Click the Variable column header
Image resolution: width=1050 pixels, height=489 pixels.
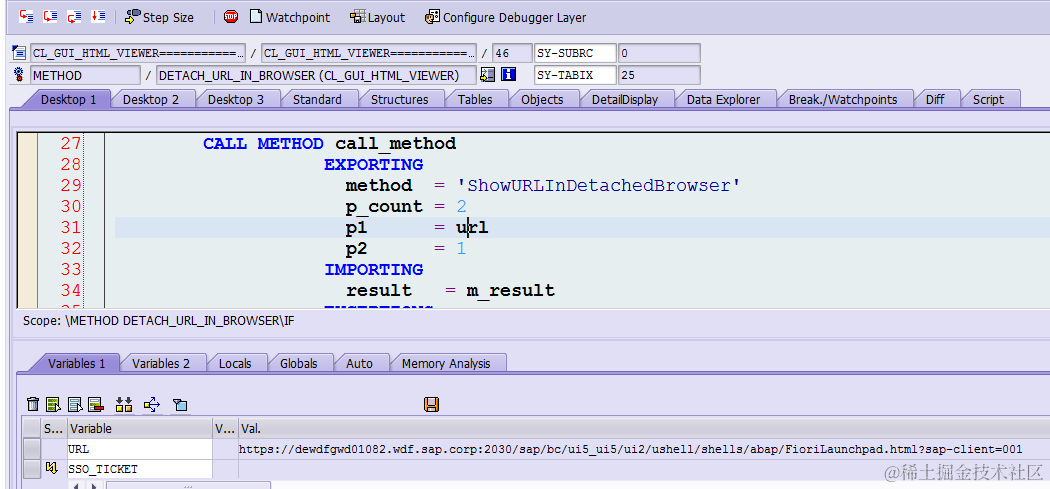[x=139, y=429]
